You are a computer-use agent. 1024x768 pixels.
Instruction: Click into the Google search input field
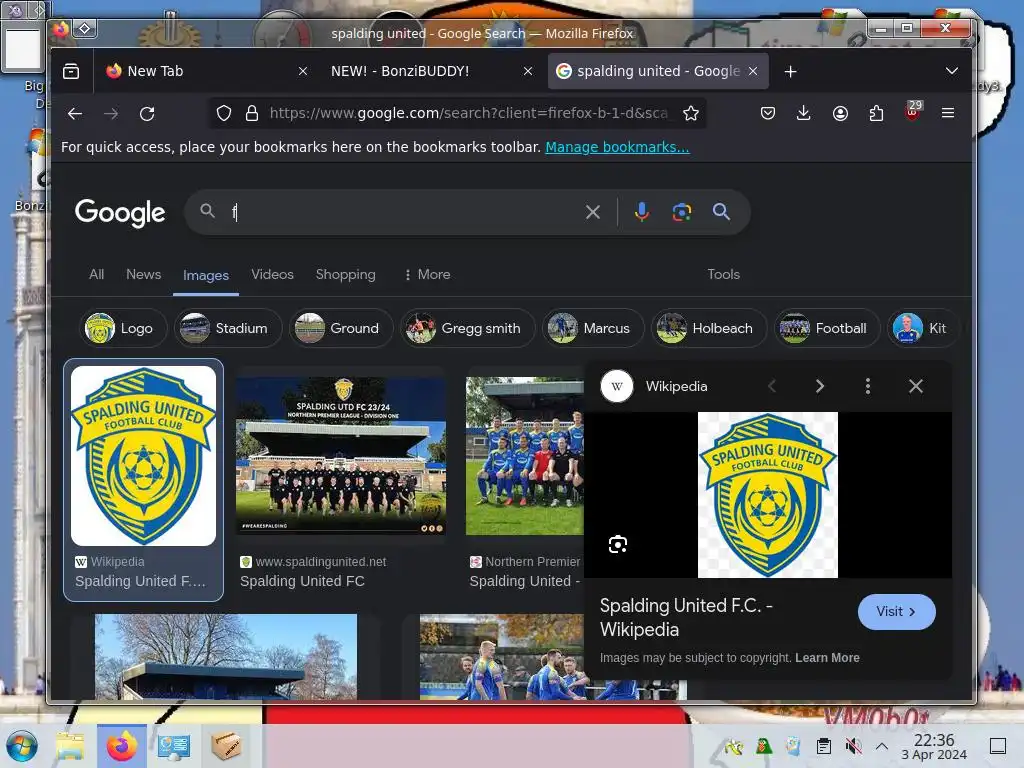tap(405, 212)
